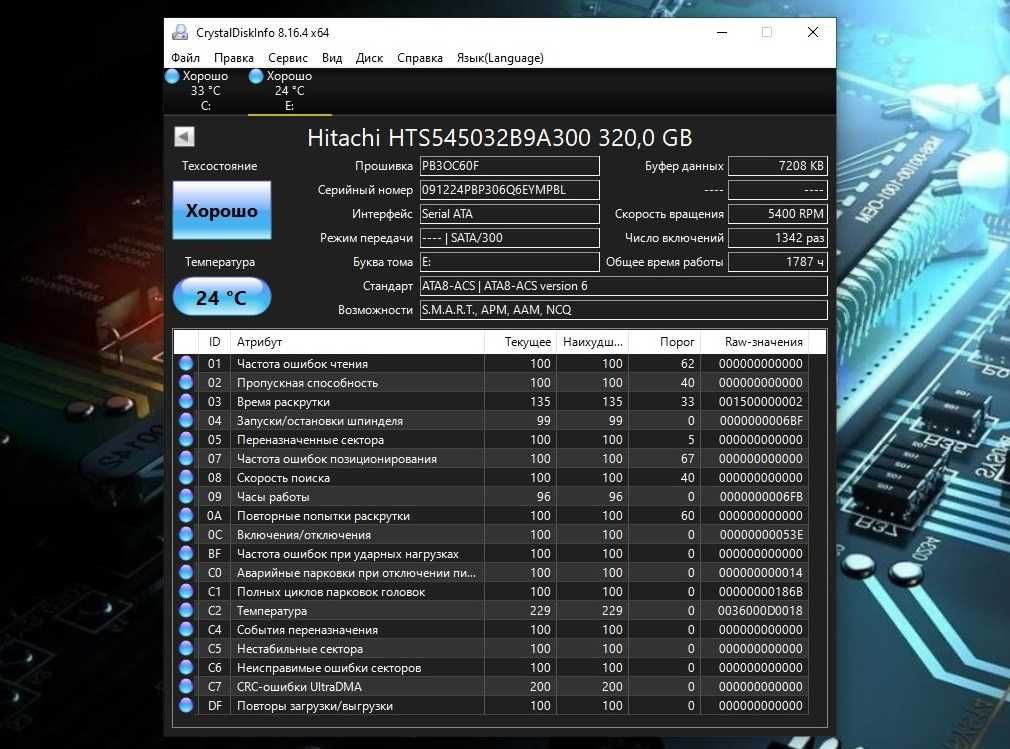Click the ID column header

(214, 342)
